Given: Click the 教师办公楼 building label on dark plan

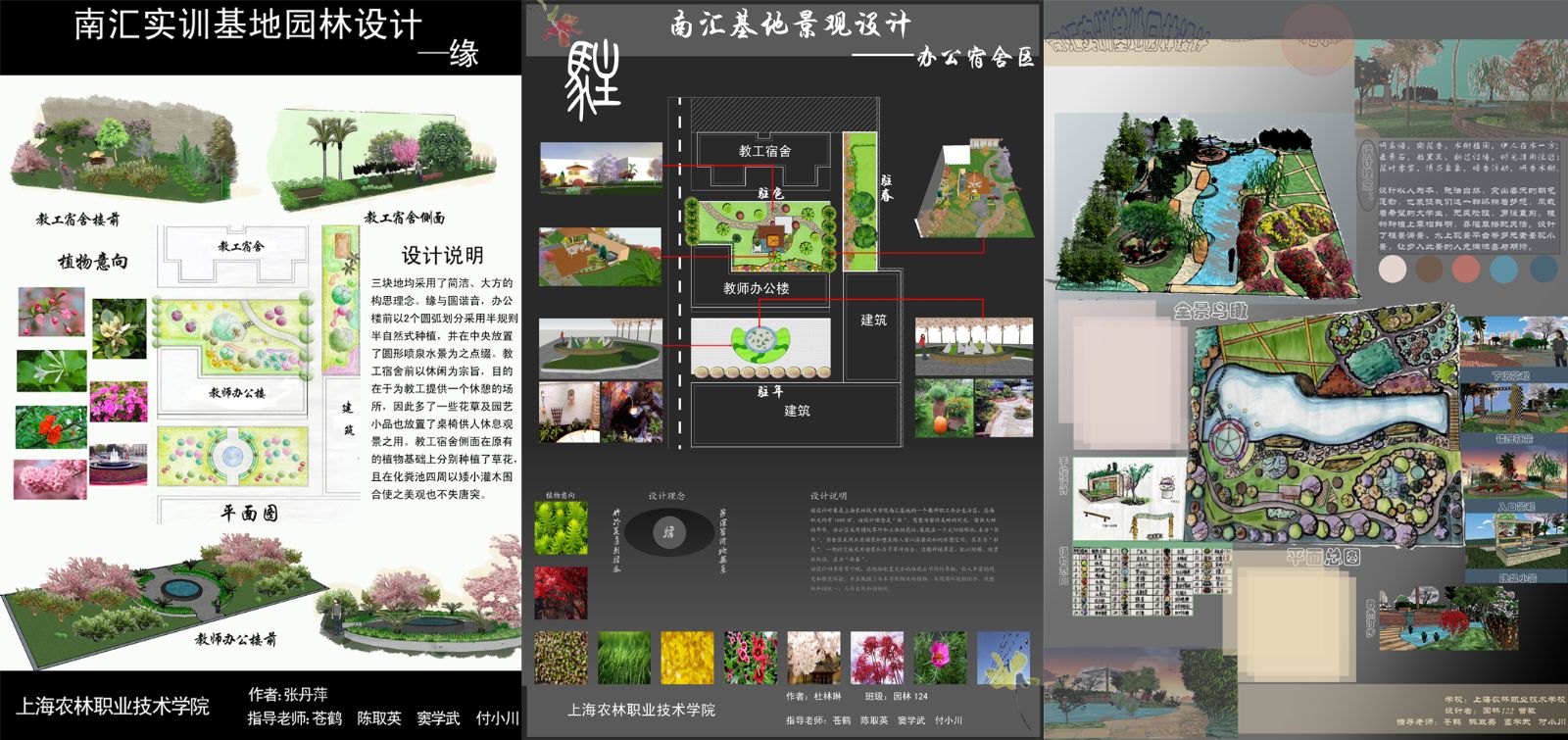Looking at the screenshot, I should 756,288.
